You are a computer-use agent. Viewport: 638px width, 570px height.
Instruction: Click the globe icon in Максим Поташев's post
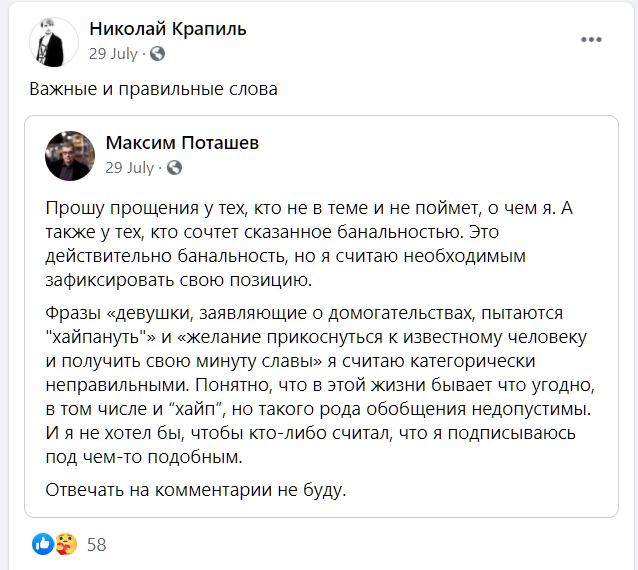coord(174,167)
